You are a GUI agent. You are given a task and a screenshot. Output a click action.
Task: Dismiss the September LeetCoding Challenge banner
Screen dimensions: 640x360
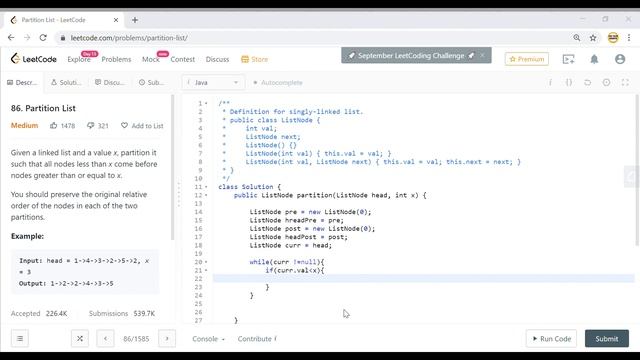pyautogui.click(x=482, y=55)
